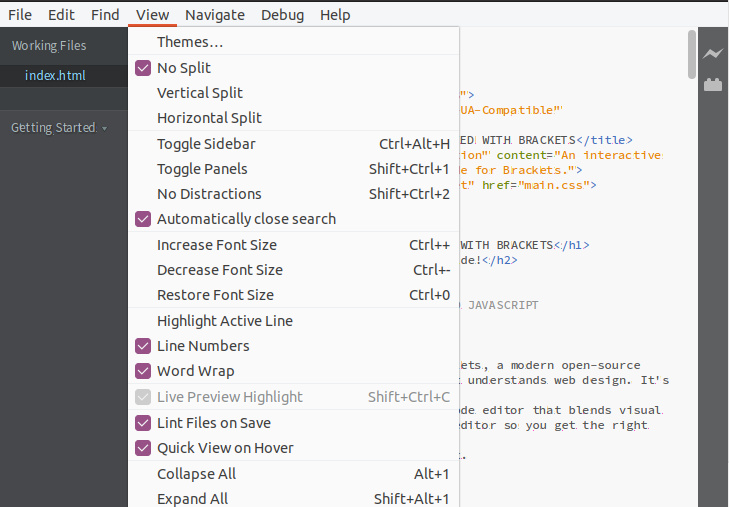
Task: Click Collapse All in the View menu
Action: click(196, 474)
